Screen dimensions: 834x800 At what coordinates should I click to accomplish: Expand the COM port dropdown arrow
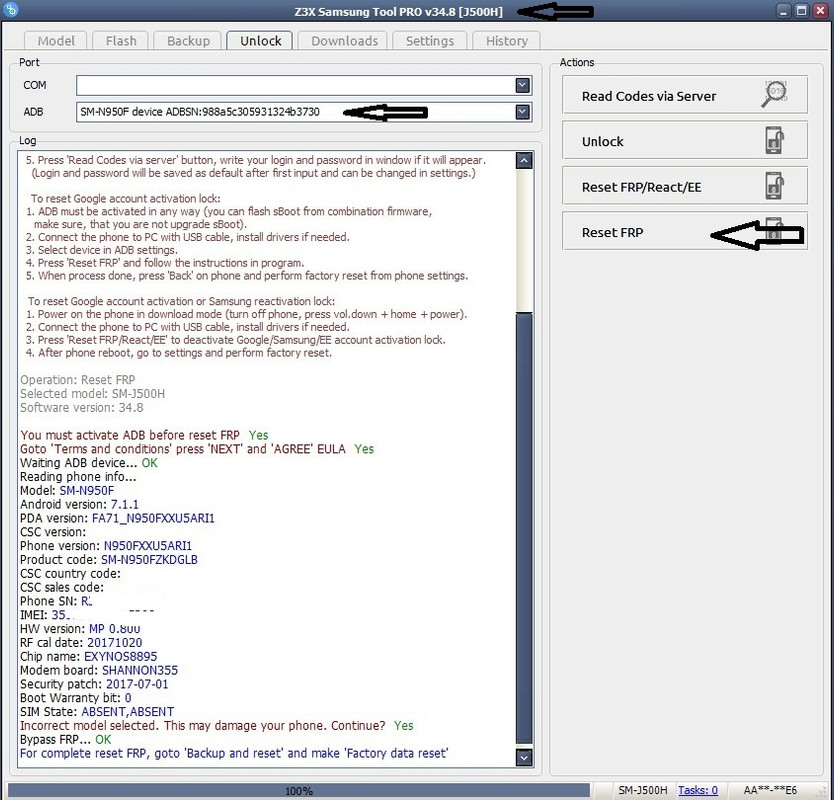click(x=522, y=85)
